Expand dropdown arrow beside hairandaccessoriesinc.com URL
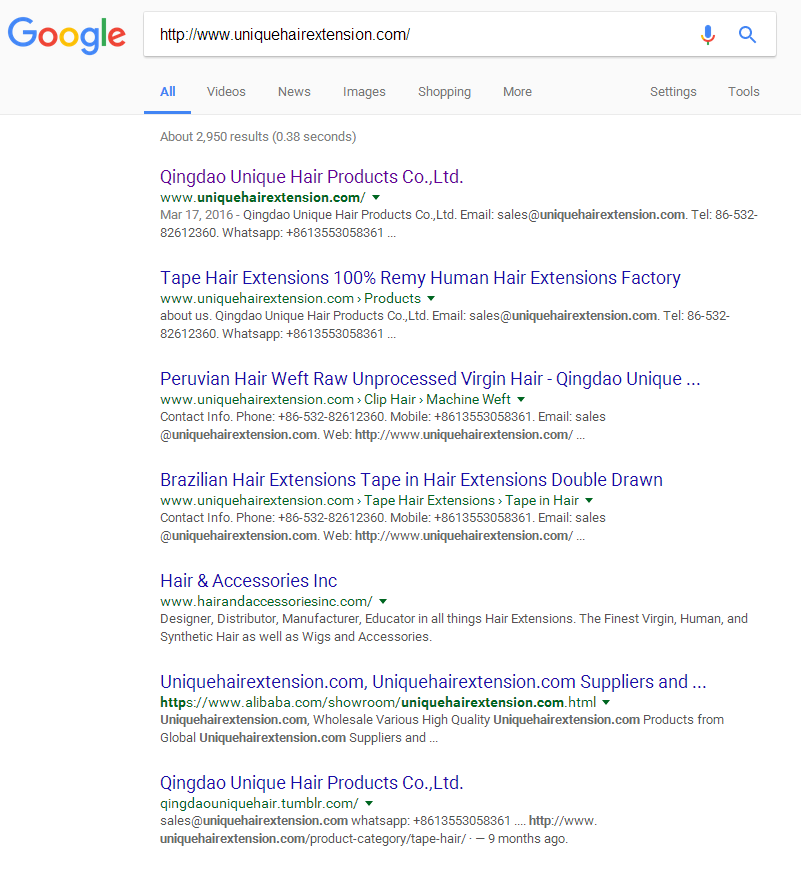 point(383,601)
